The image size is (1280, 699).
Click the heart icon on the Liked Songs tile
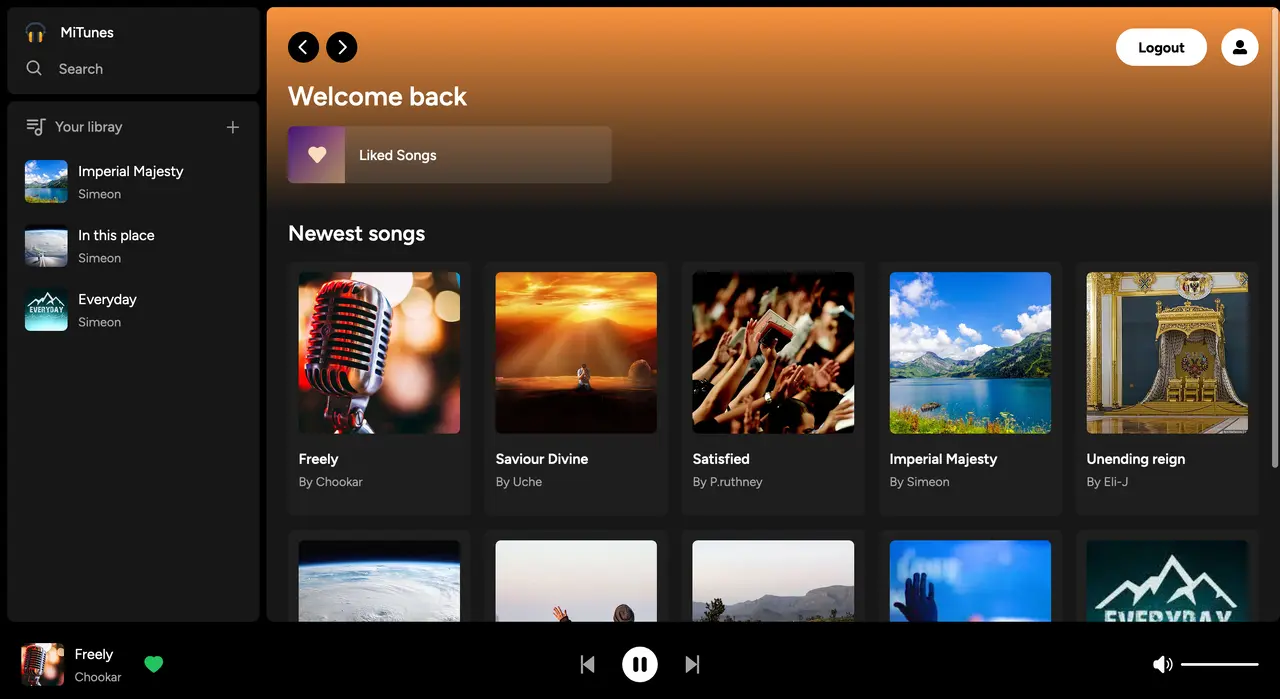click(x=317, y=155)
